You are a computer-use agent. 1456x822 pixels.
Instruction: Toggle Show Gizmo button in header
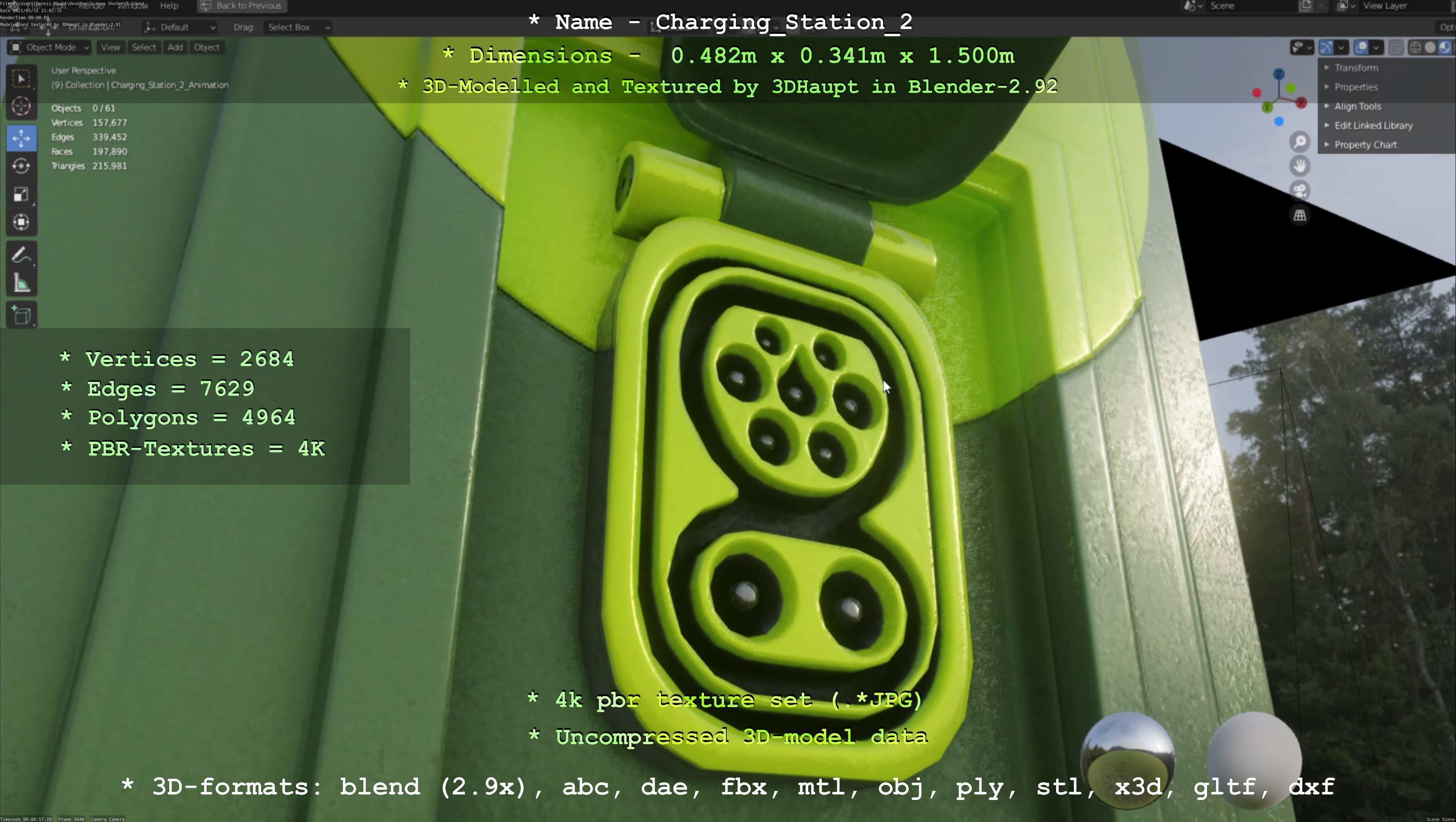[1327, 47]
